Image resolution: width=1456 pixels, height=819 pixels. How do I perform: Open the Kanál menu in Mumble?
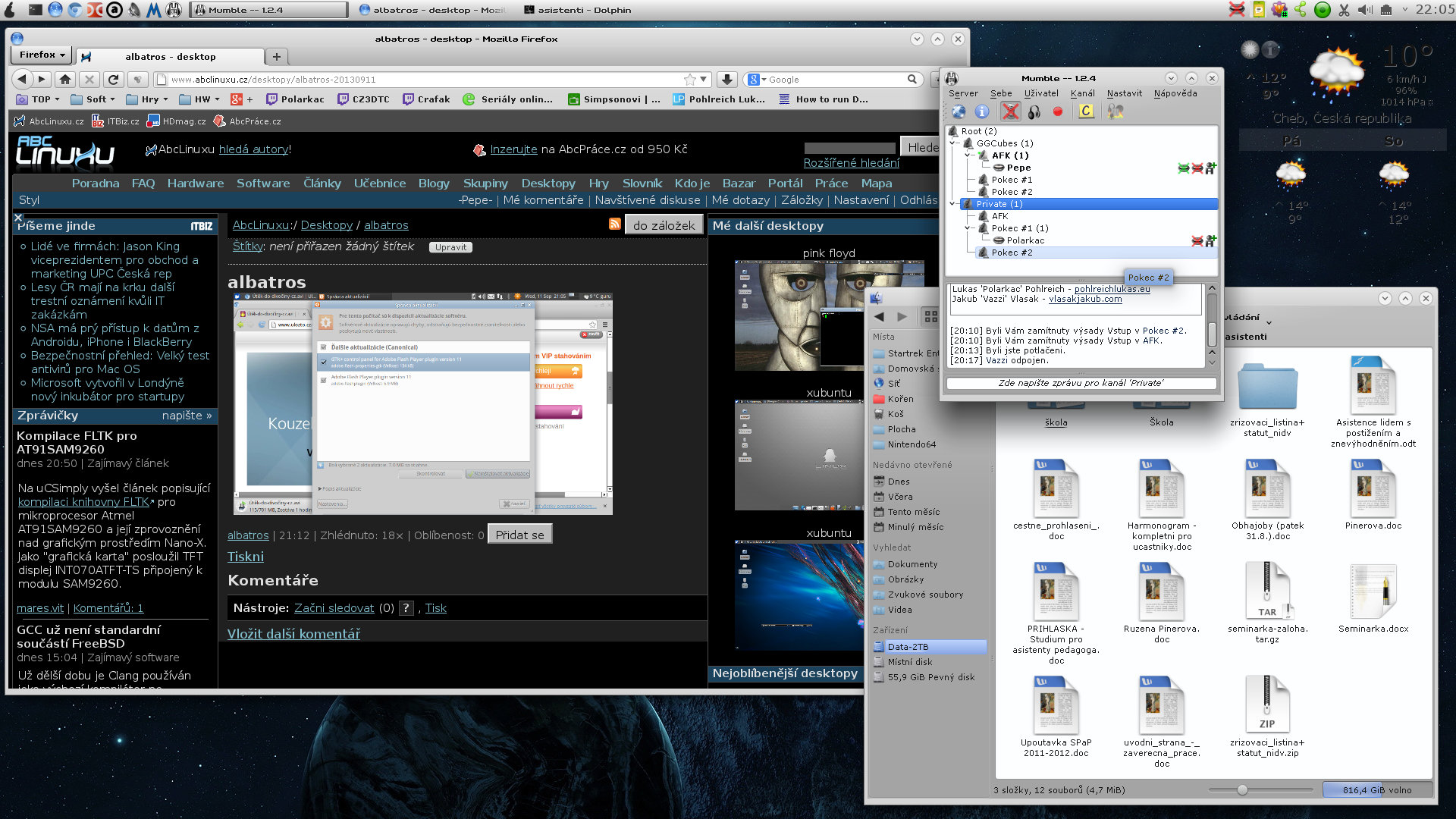point(1083,93)
